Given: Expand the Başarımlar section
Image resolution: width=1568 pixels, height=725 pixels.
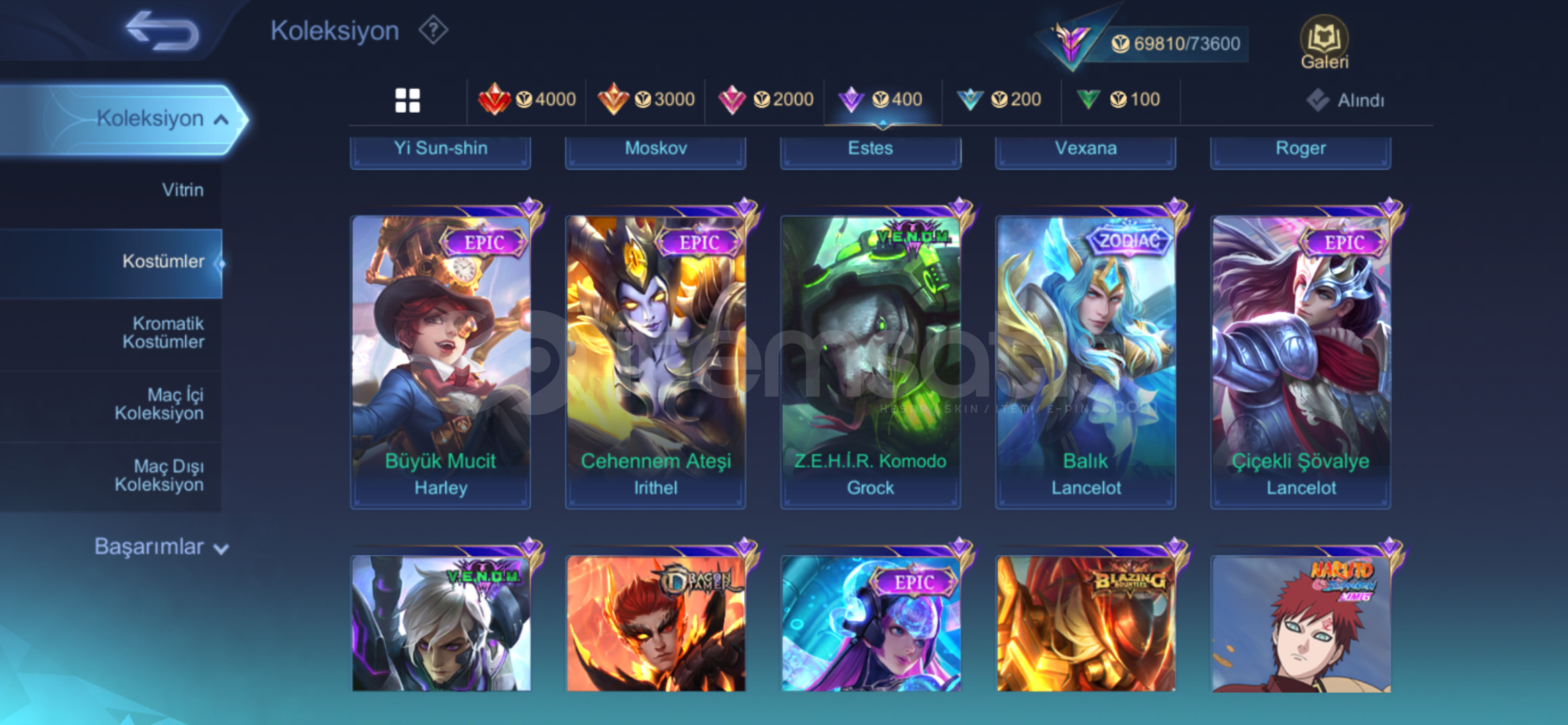Looking at the screenshot, I should tap(161, 546).
